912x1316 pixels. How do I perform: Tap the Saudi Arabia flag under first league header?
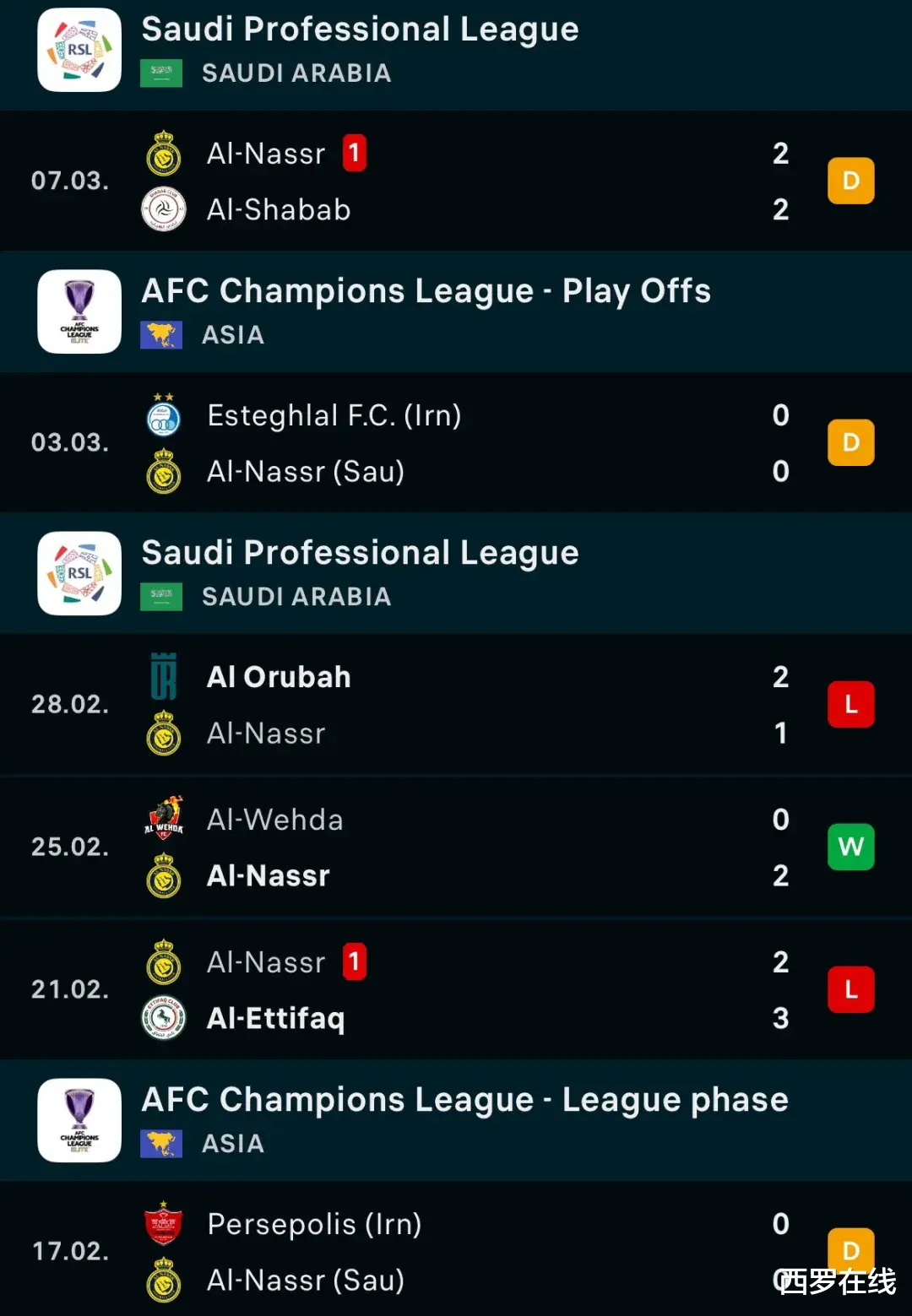point(161,73)
